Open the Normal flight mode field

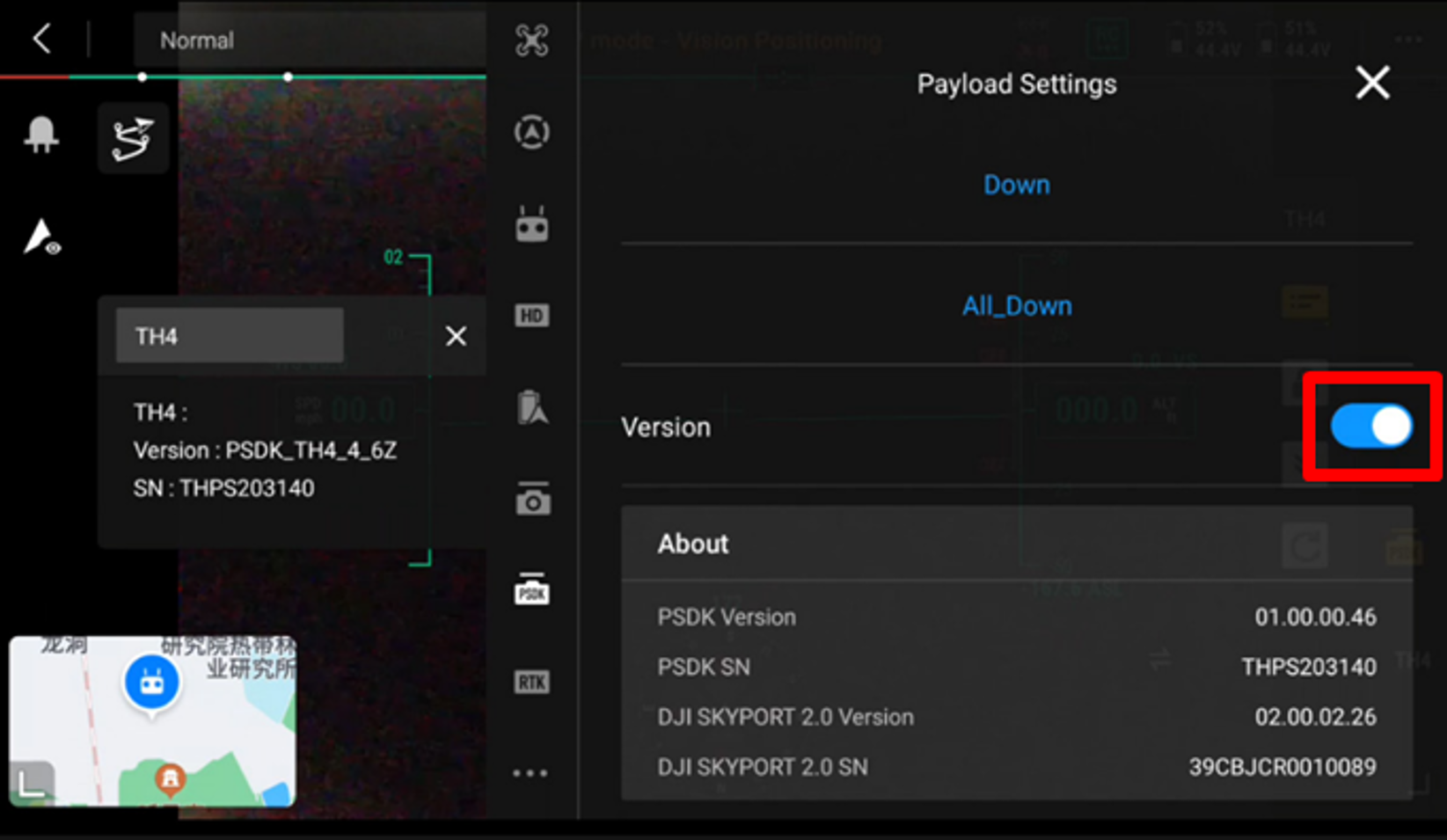click(x=310, y=40)
